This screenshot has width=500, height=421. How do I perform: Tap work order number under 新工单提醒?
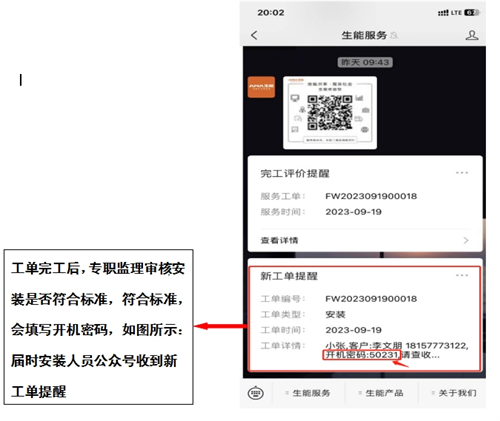coord(371,299)
